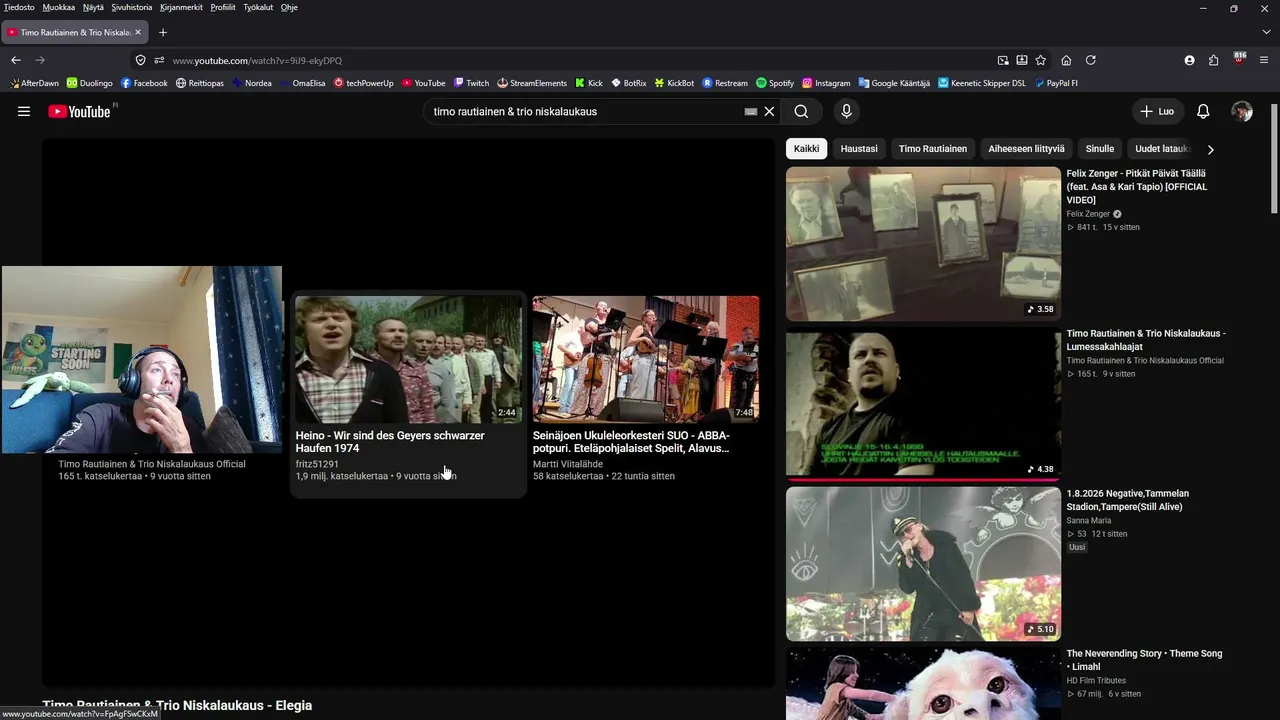Open the browser account icon

(1189, 60)
